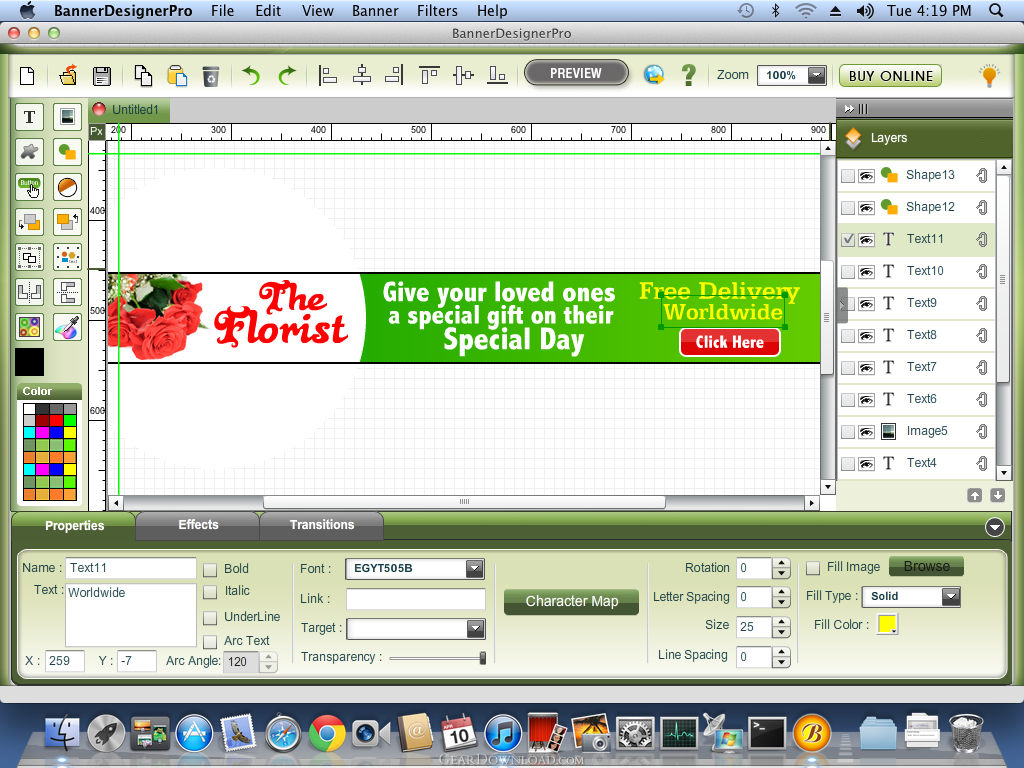Image resolution: width=1024 pixels, height=768 pixels.
Task: Check the Fill Image checkbox
Action: coord(813,568)
